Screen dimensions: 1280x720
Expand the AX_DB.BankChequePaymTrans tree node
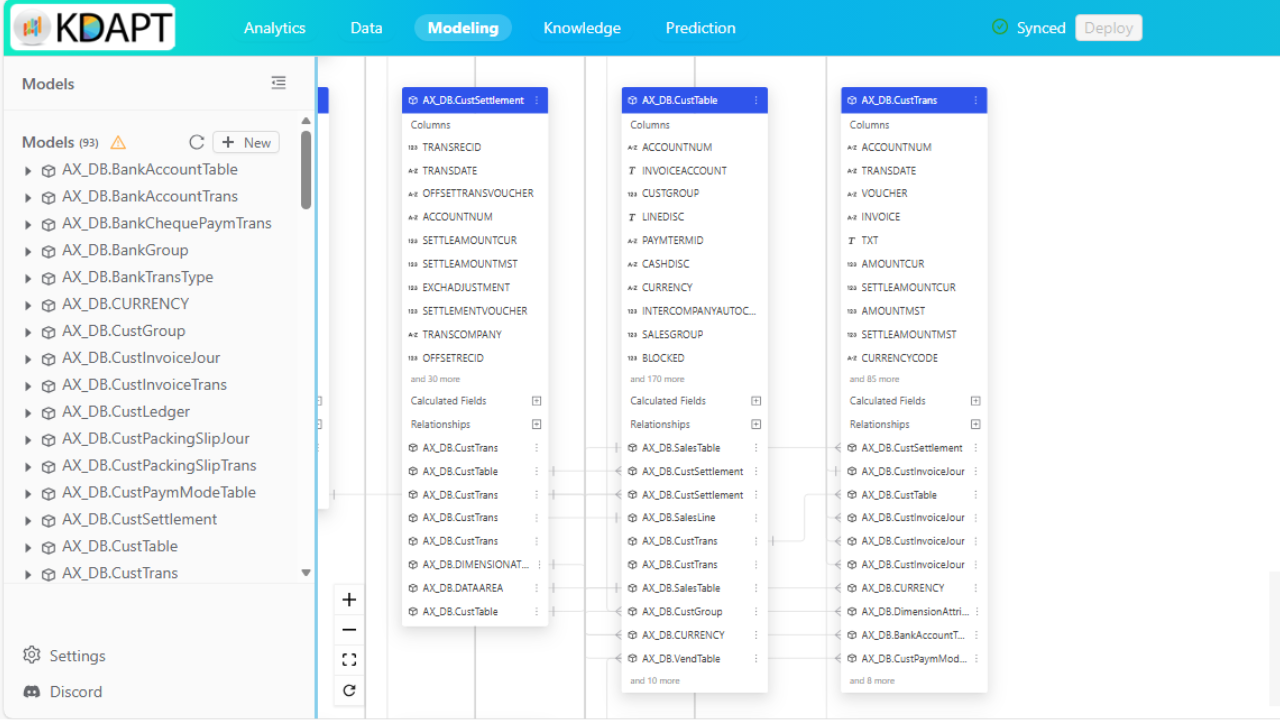coord(28,224)
